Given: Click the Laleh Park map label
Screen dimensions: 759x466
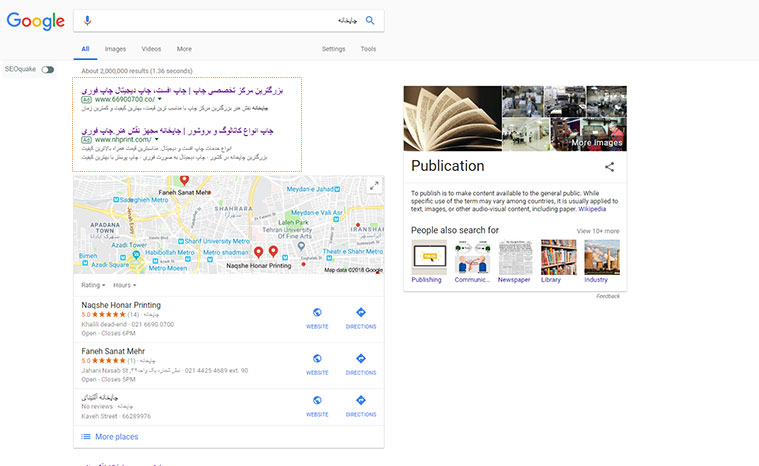Looking at the screenshot, I should (293, 222).
